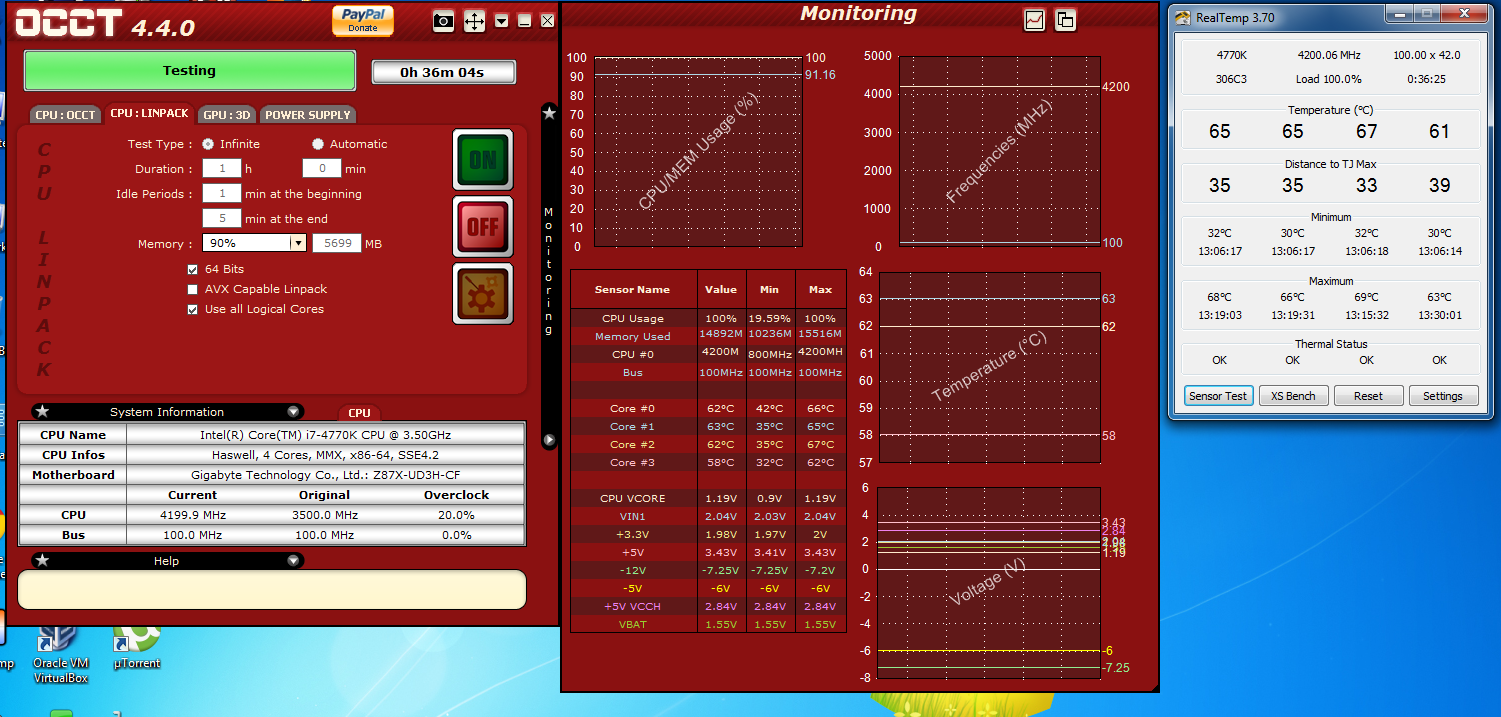Click the red OFF stop test button
The height and width of the screenshot is (717, 1501).
click(483, 227)
